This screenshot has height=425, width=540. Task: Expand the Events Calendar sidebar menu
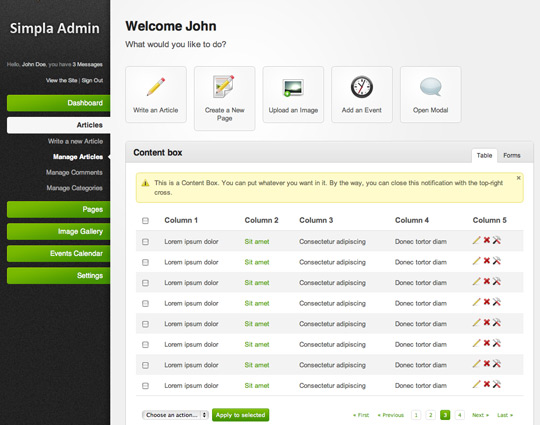(x=59, y=253)
